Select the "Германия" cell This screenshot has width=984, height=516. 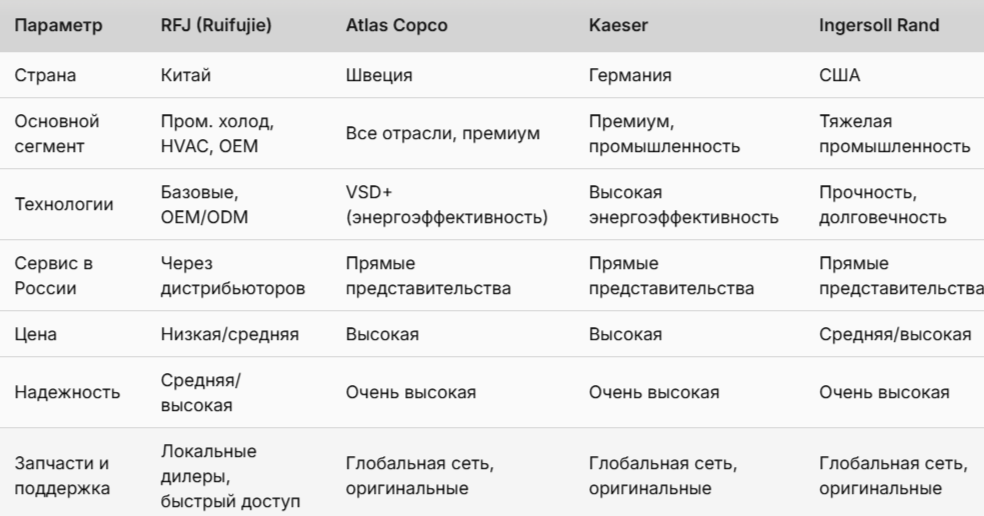pyautogui.click(x=631, y=75)
